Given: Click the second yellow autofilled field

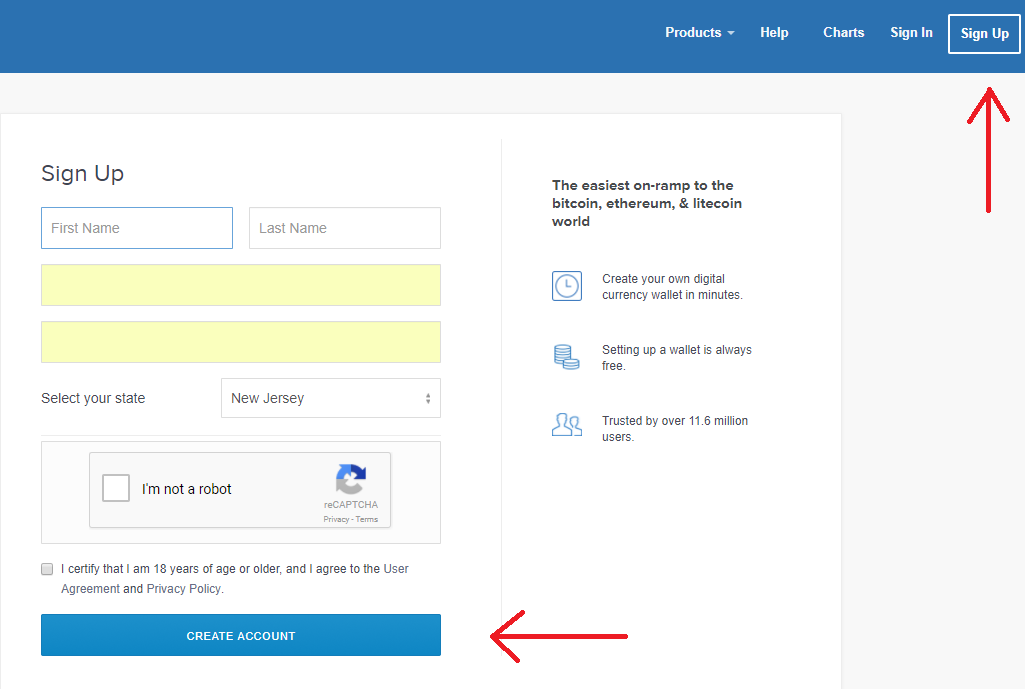Looking at the screenshot, I should [x=241, y=342].
